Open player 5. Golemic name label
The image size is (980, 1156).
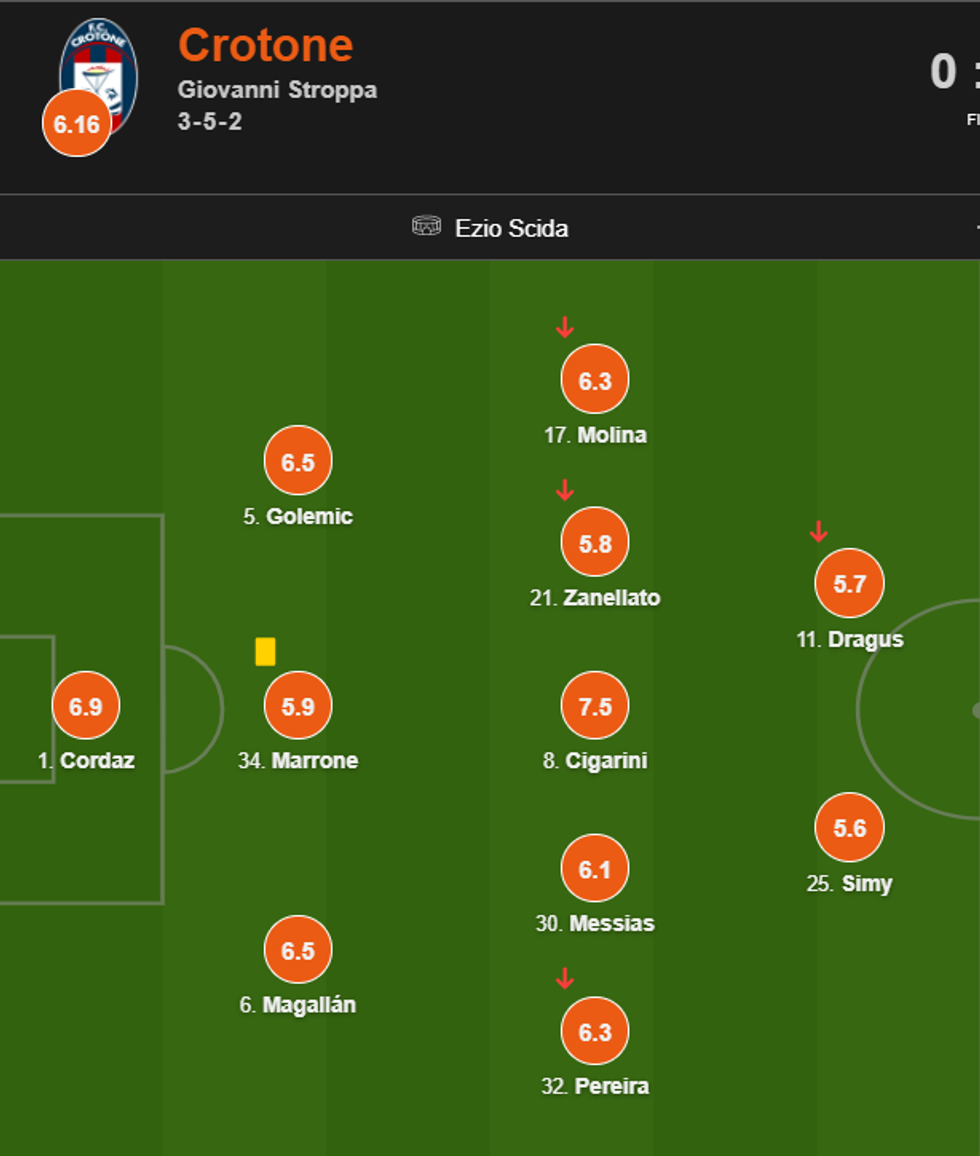pos(298,517)
